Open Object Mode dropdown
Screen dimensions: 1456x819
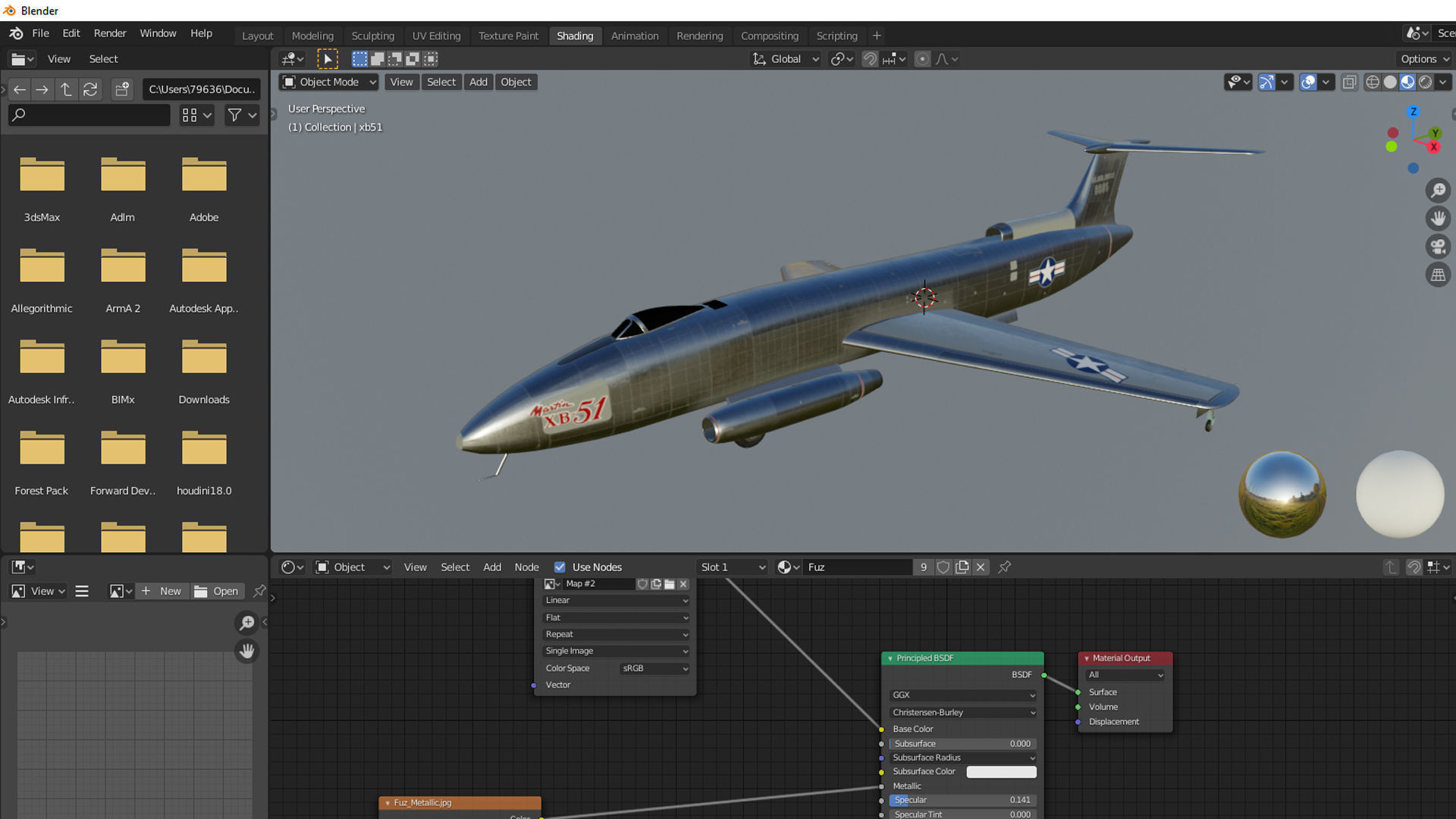[329, 82]
